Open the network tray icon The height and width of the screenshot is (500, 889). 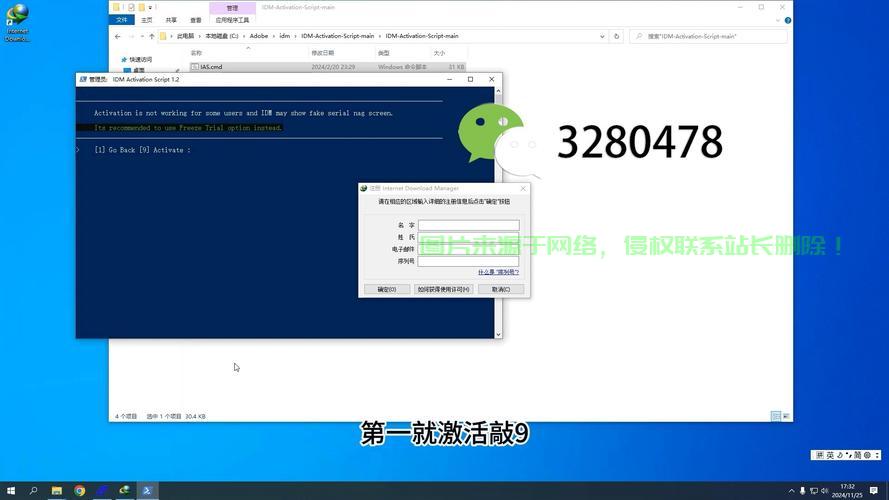coord(814,491)
